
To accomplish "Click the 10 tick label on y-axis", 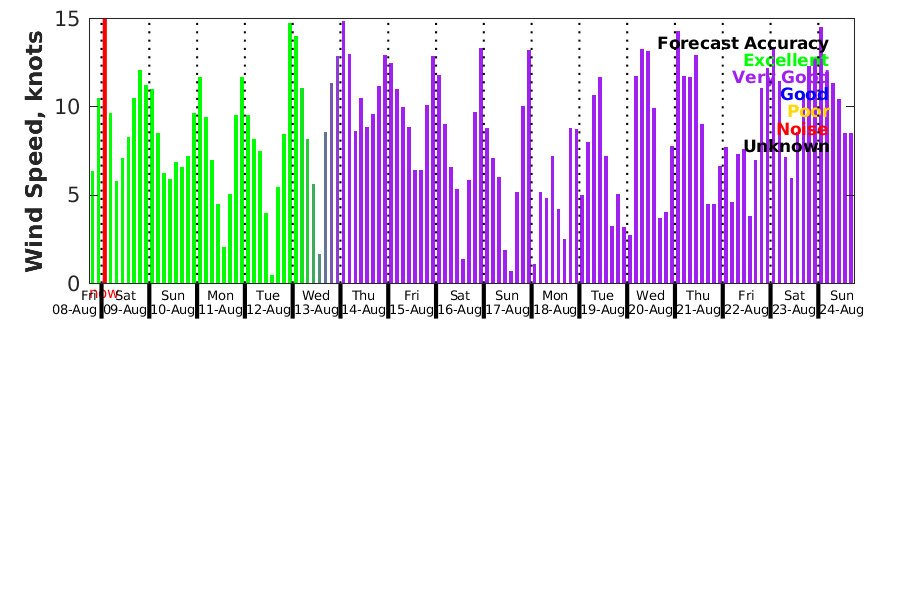I will [x=67, y=107].
